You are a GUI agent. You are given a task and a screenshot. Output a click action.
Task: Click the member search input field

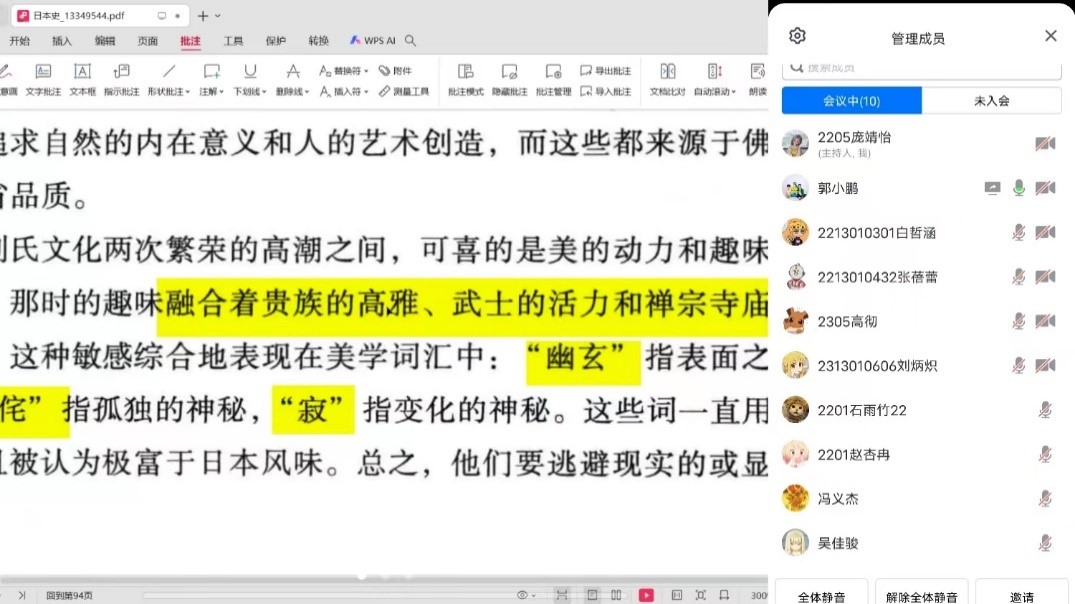click(x=921, y=68)
